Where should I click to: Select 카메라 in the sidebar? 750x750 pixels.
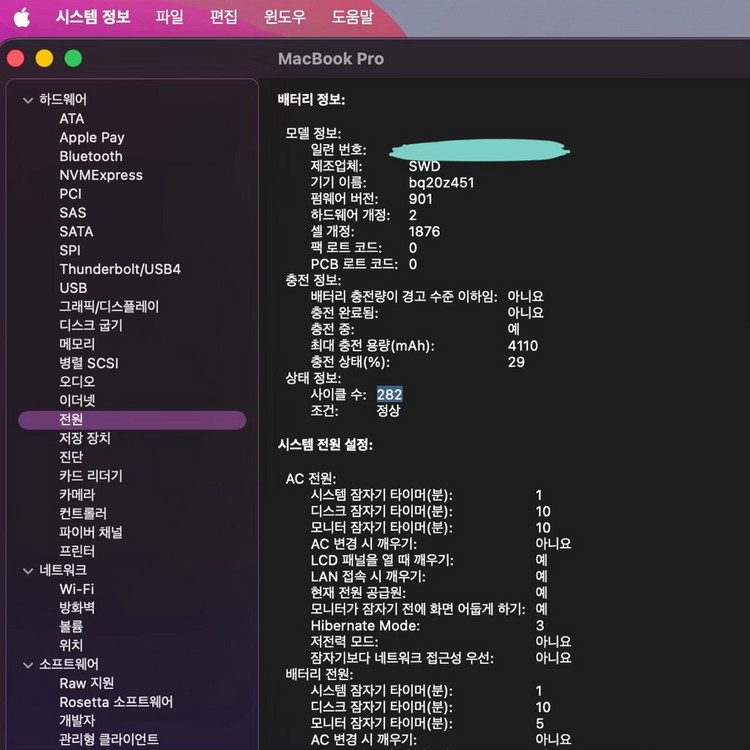77,495
